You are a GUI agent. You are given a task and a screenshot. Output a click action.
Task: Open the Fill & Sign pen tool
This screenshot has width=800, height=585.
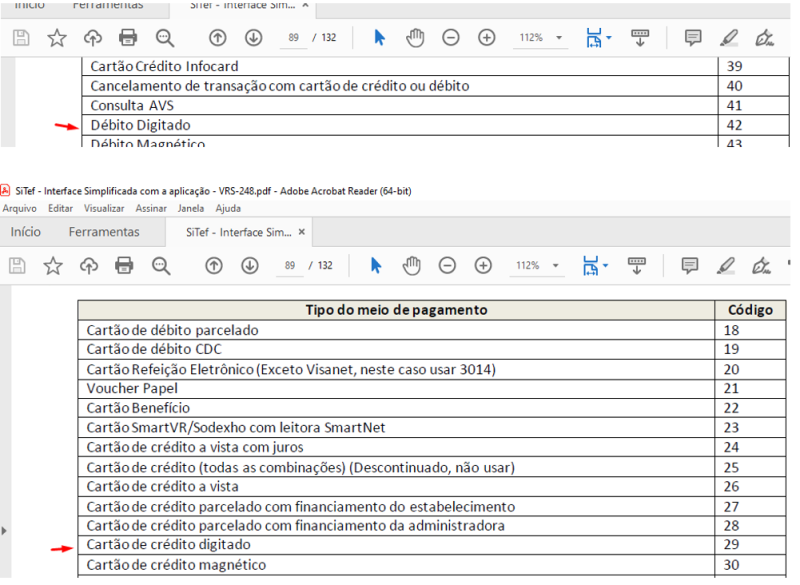click(x=763, y=266)
